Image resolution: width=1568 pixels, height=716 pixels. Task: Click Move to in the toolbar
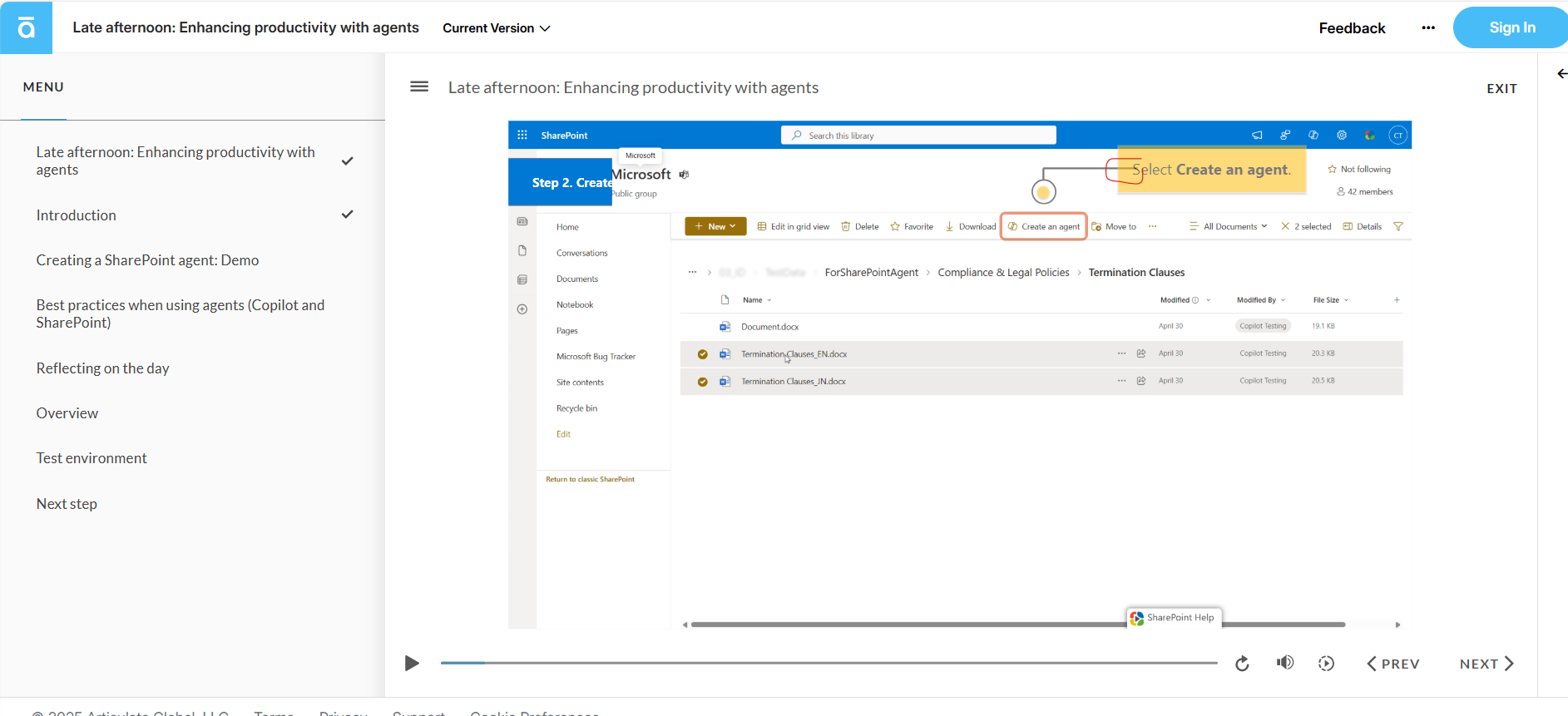[1114, 226]
